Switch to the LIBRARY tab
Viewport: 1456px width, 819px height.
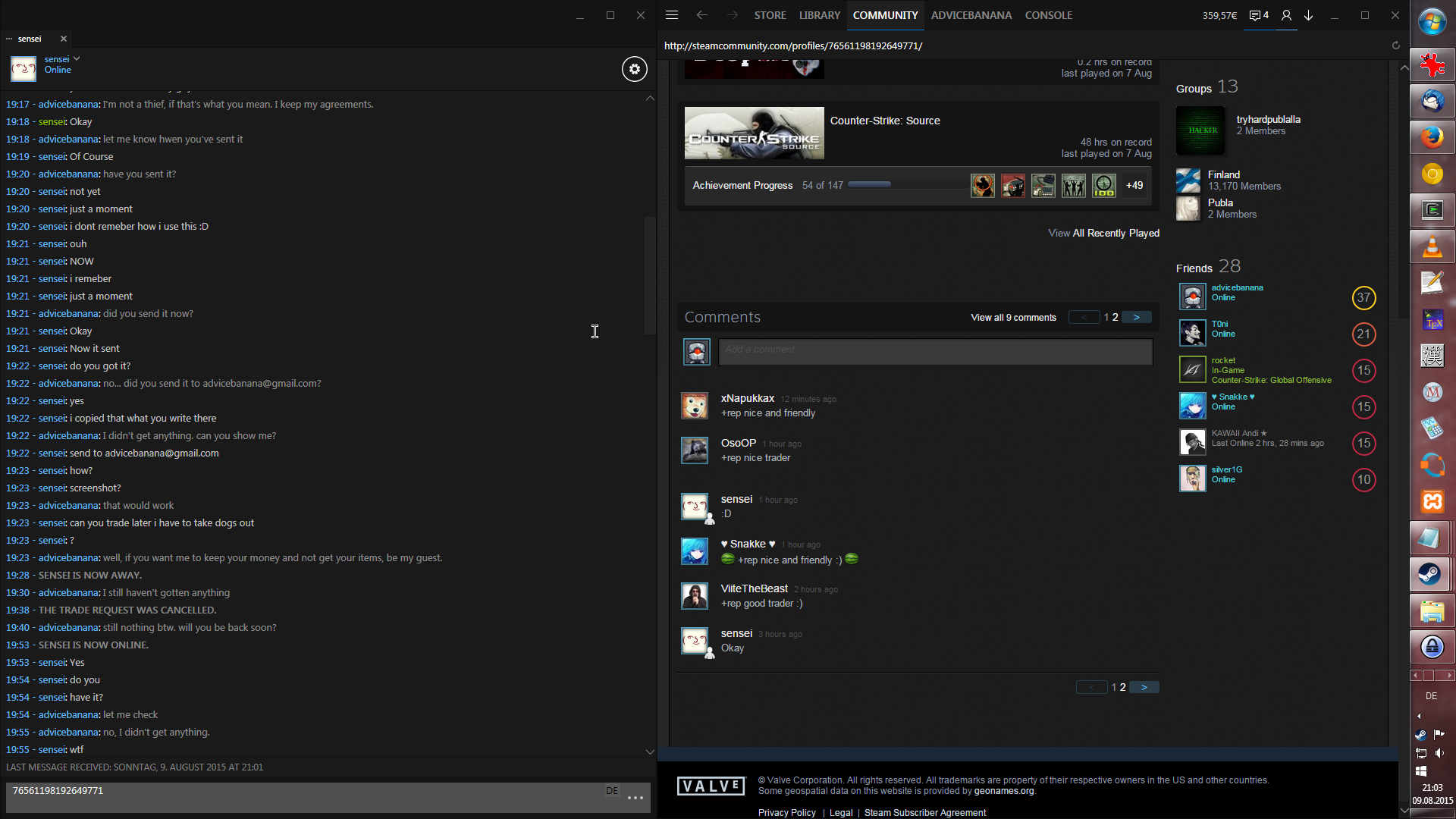[x=819, y=15]
